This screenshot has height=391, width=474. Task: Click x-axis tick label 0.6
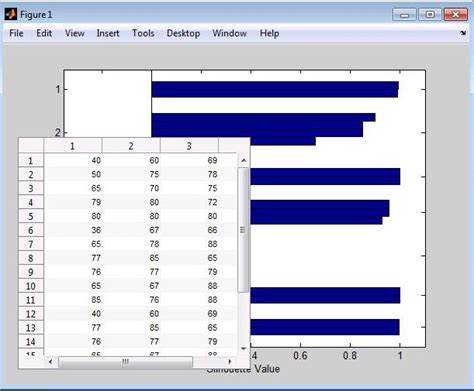click(300, 356)
